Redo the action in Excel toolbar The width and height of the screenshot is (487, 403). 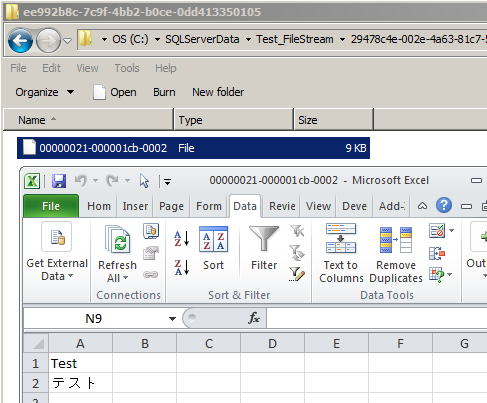click(x=112, y=181)
